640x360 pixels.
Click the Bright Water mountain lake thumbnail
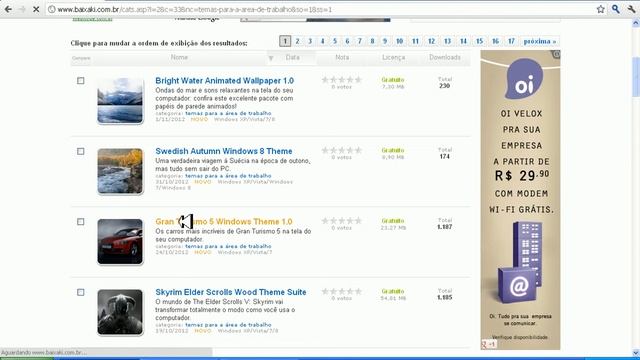click(120, 101)
